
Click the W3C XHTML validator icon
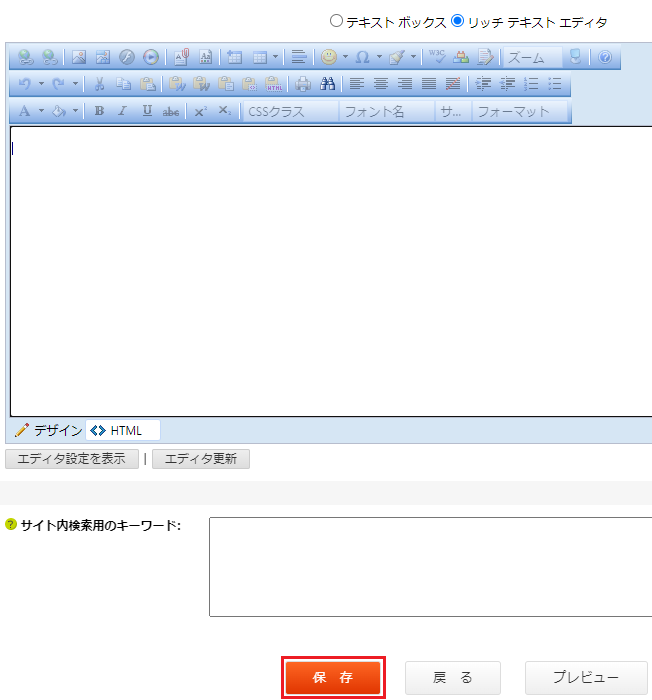(x=437, y=57)
